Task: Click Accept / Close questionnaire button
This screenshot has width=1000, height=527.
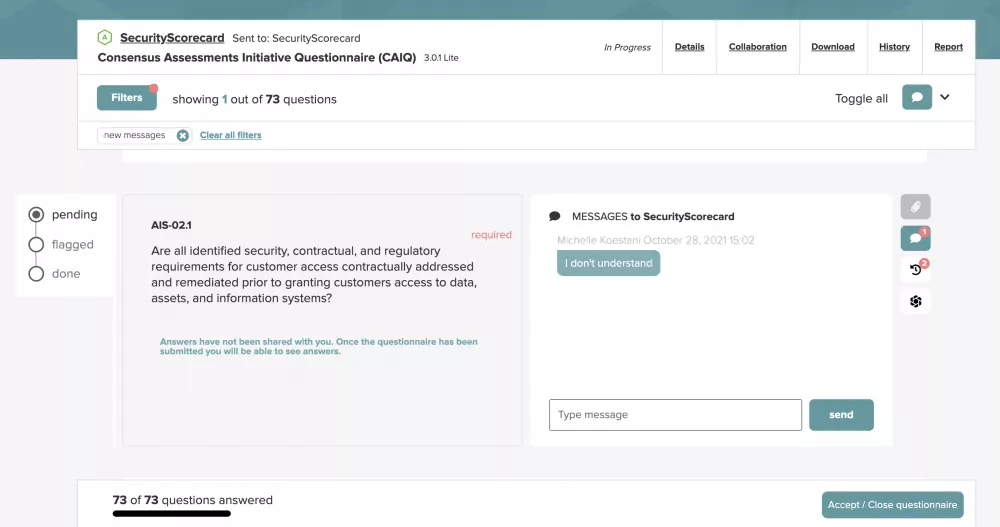Action: [x=892, y=505]
